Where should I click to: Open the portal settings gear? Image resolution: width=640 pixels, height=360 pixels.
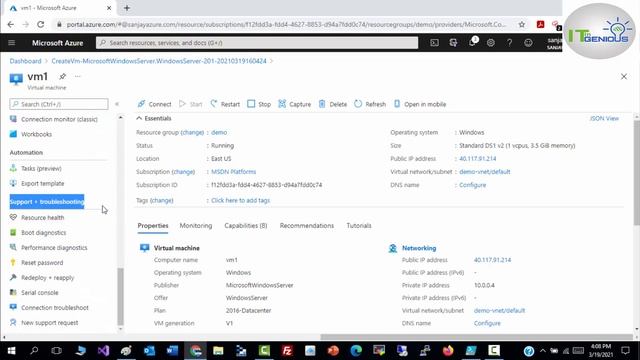pyautogui.click(x=491, y=43)
